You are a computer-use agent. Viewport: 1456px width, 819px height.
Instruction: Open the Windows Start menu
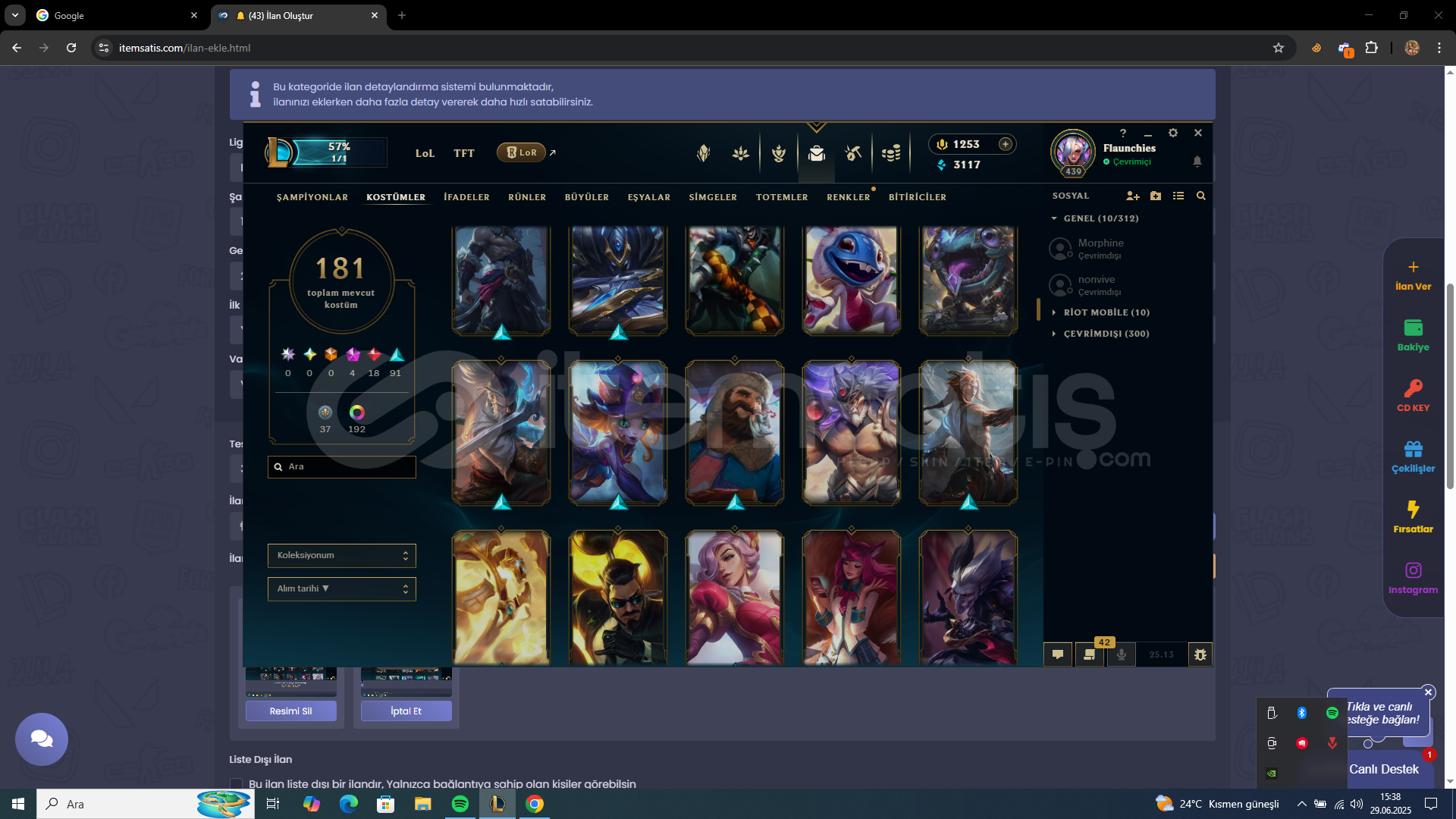pyautogui.click(x=18, y=804)
